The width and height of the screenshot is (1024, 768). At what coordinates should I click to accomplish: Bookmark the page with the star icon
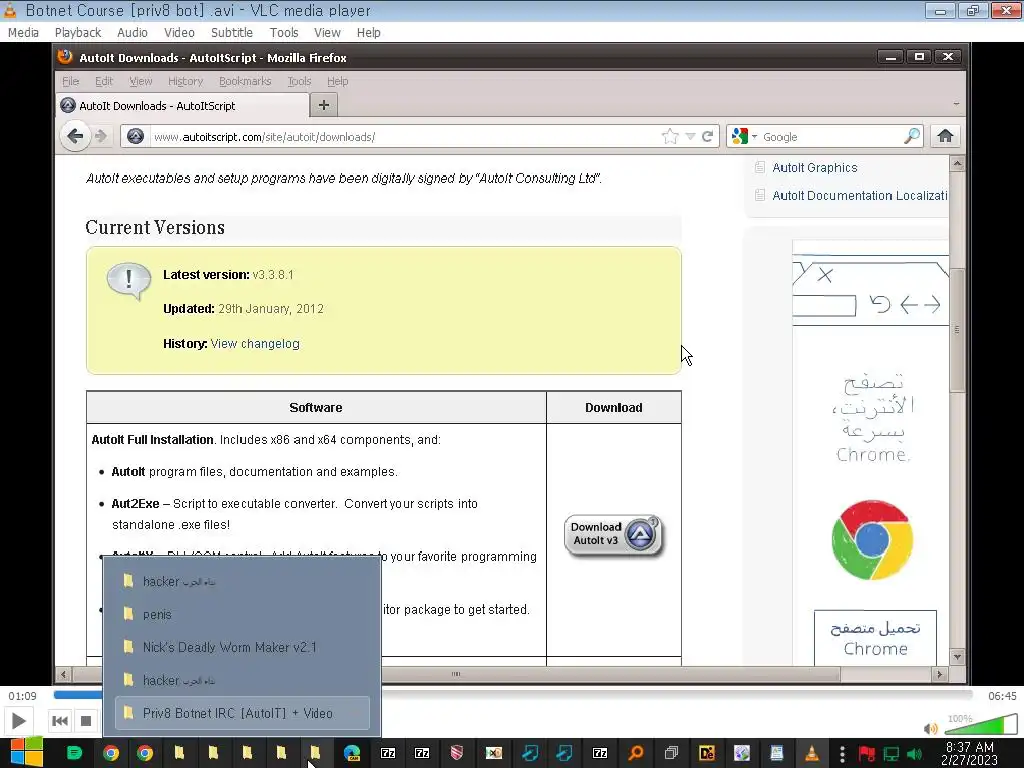(x=670, y=136)
